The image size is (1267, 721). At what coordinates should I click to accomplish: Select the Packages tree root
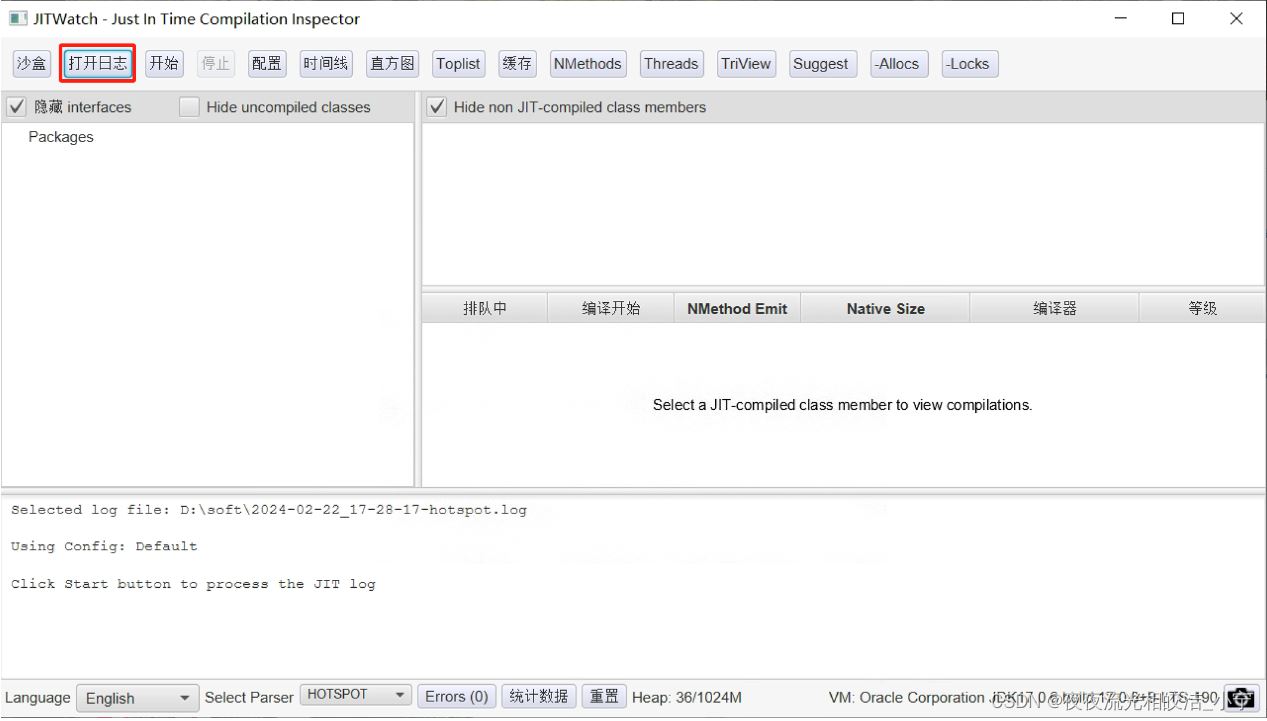point(61,137)
